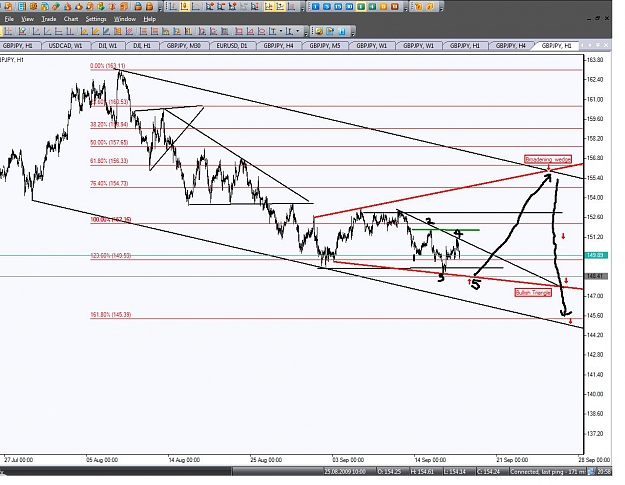The image size is (625, 485).
Task: Click the 161.80% (145.39) Fibonacci level label
Action: (110, 314)
